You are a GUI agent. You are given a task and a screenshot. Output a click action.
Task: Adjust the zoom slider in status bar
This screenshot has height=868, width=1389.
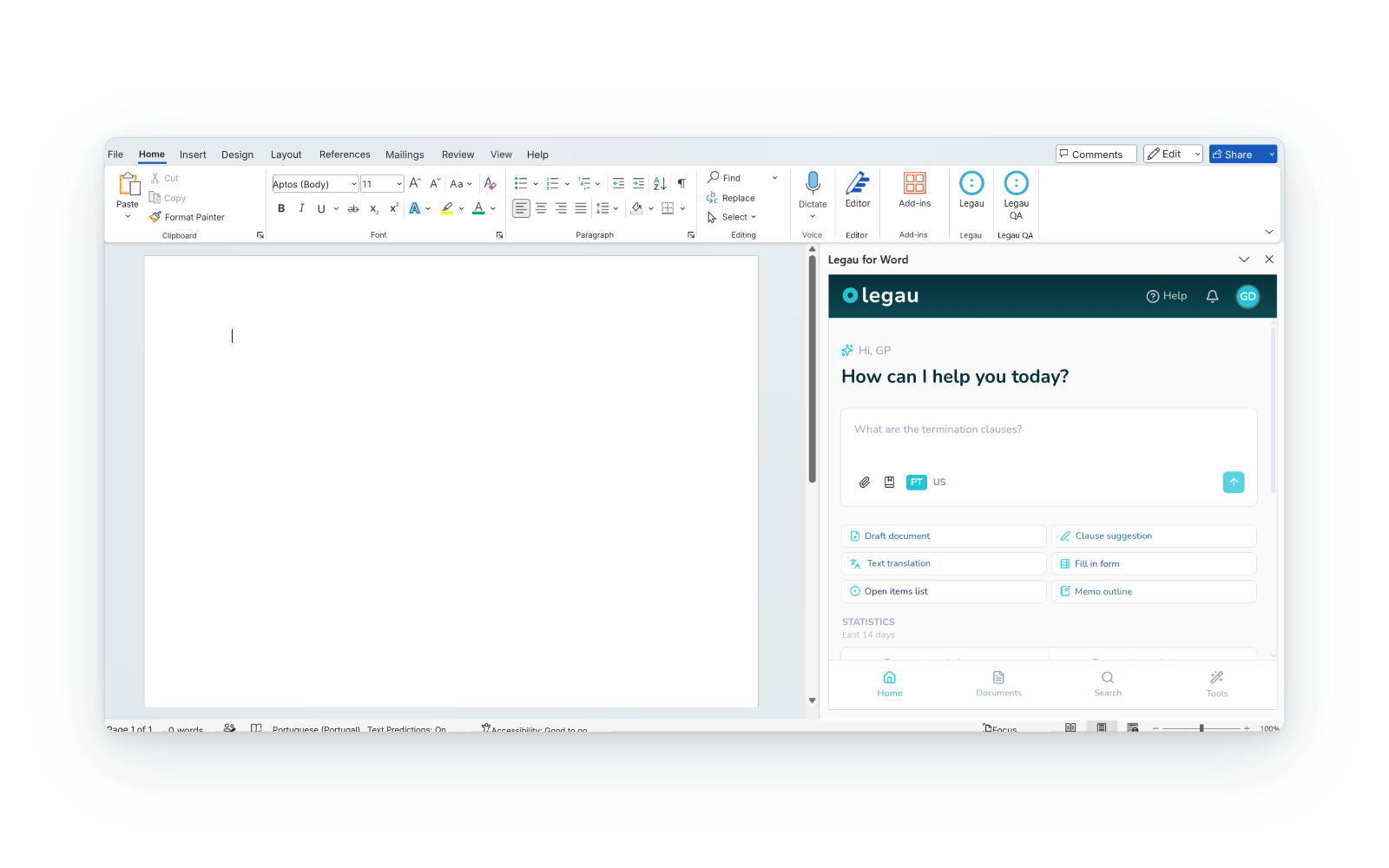(x=1201, y=728)
